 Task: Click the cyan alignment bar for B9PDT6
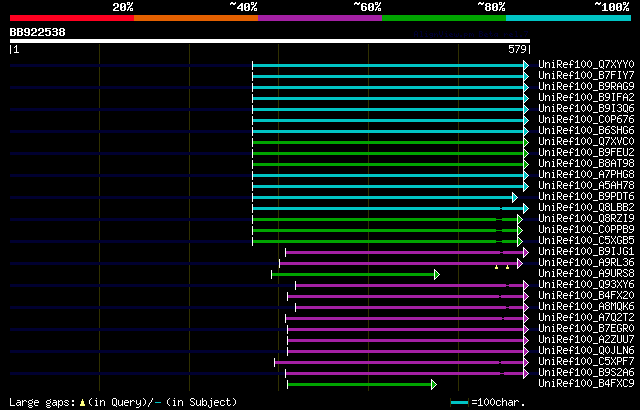pyautogui.click(x=382, y=197)
